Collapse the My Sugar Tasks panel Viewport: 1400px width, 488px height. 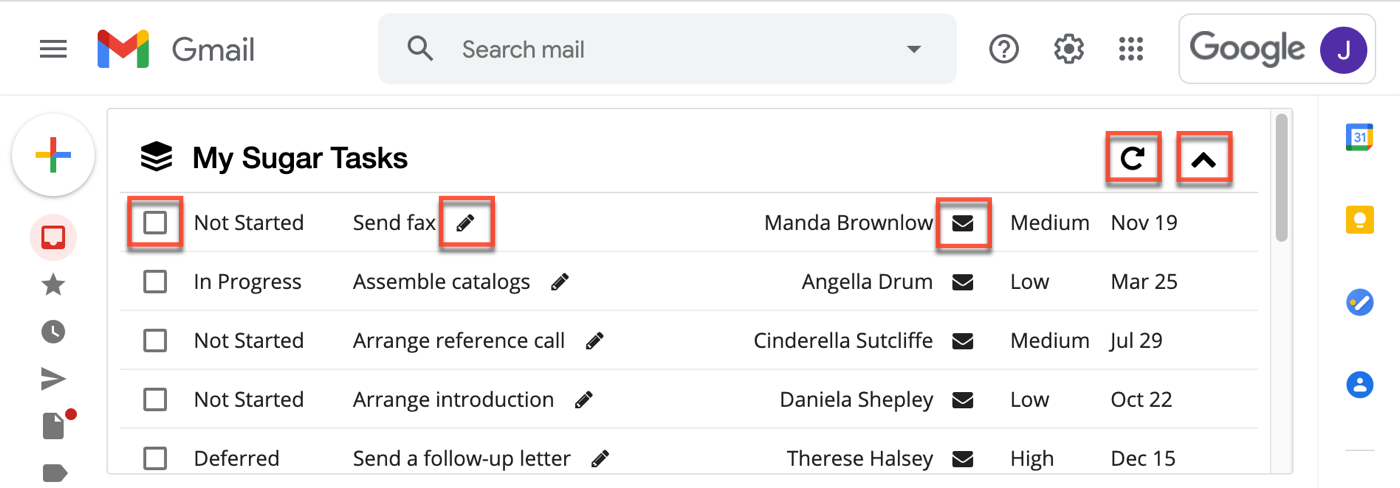pos(1203,158)
